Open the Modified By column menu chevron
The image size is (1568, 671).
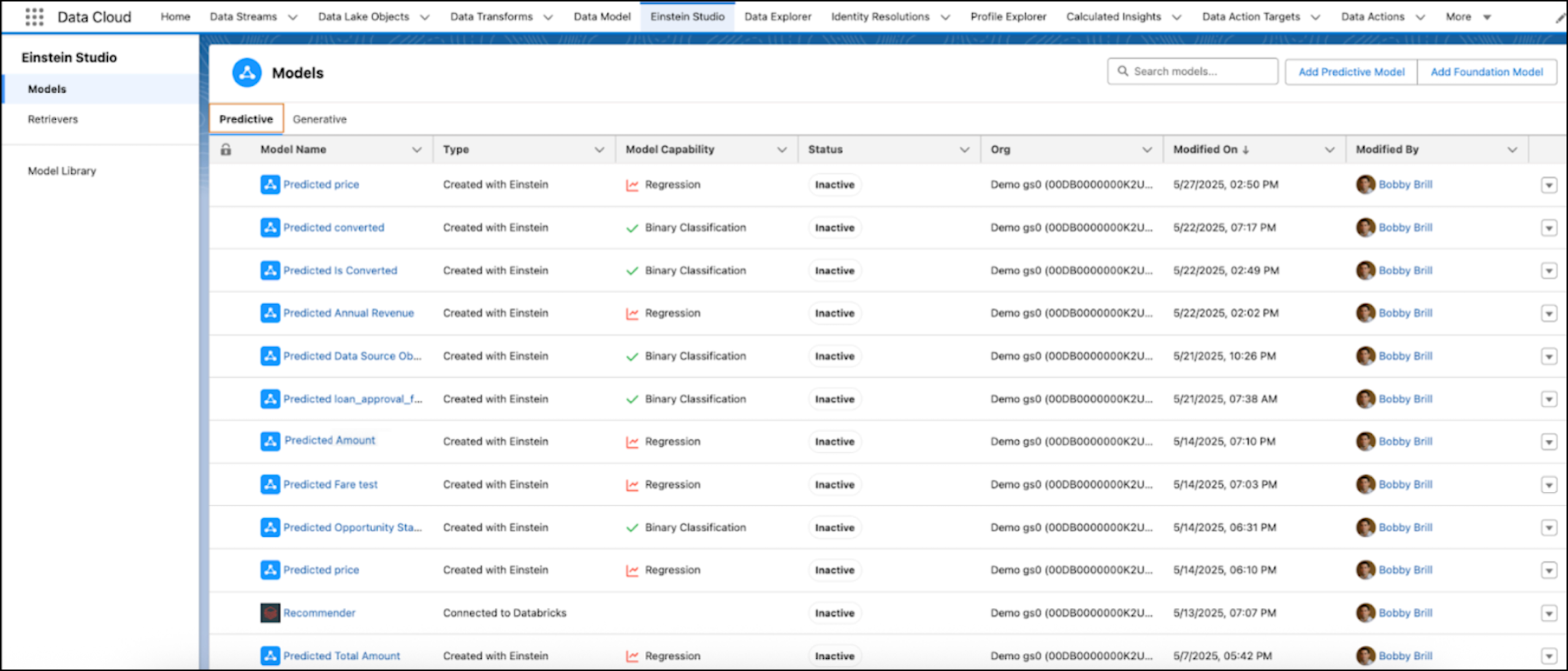click(1512, 150)
